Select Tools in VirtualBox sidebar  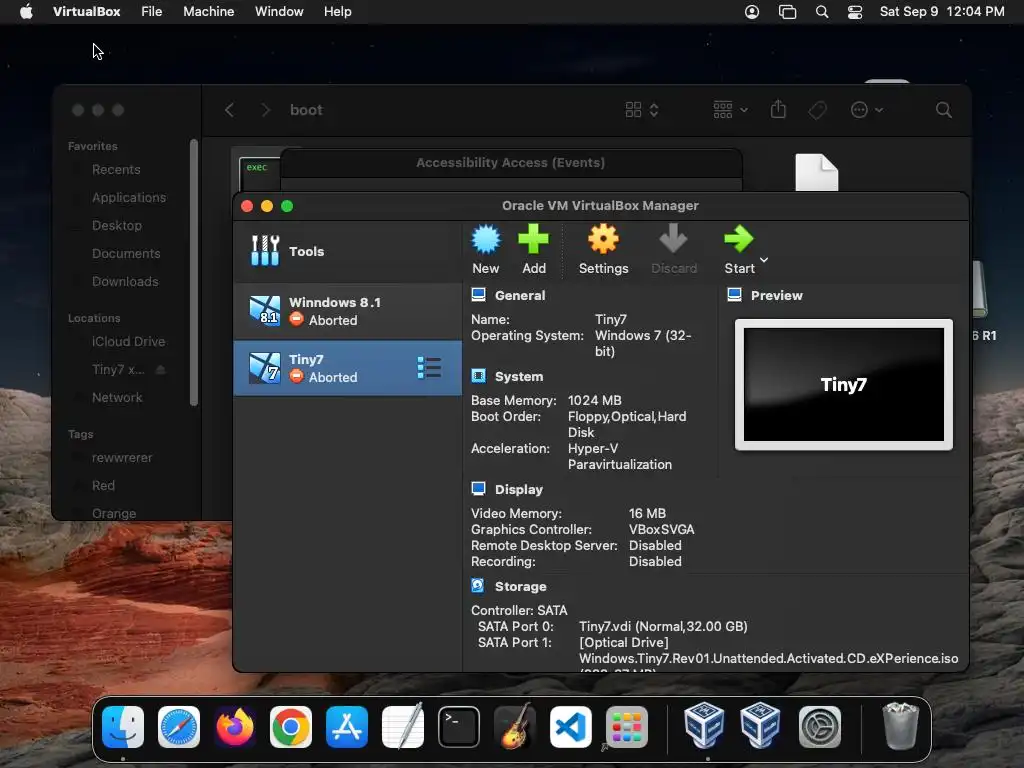pyautogui.click(x=347, y=251)
